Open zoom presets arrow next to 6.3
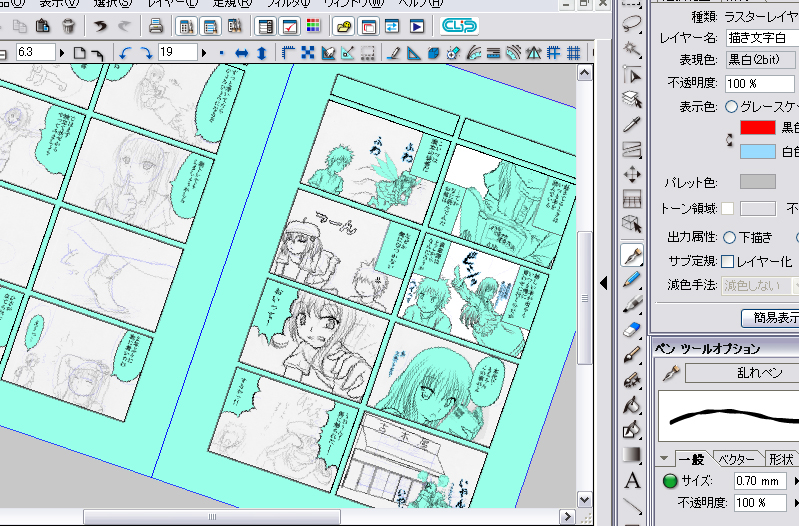Screen dimensions: 799x526 click(x=62, y=52)
